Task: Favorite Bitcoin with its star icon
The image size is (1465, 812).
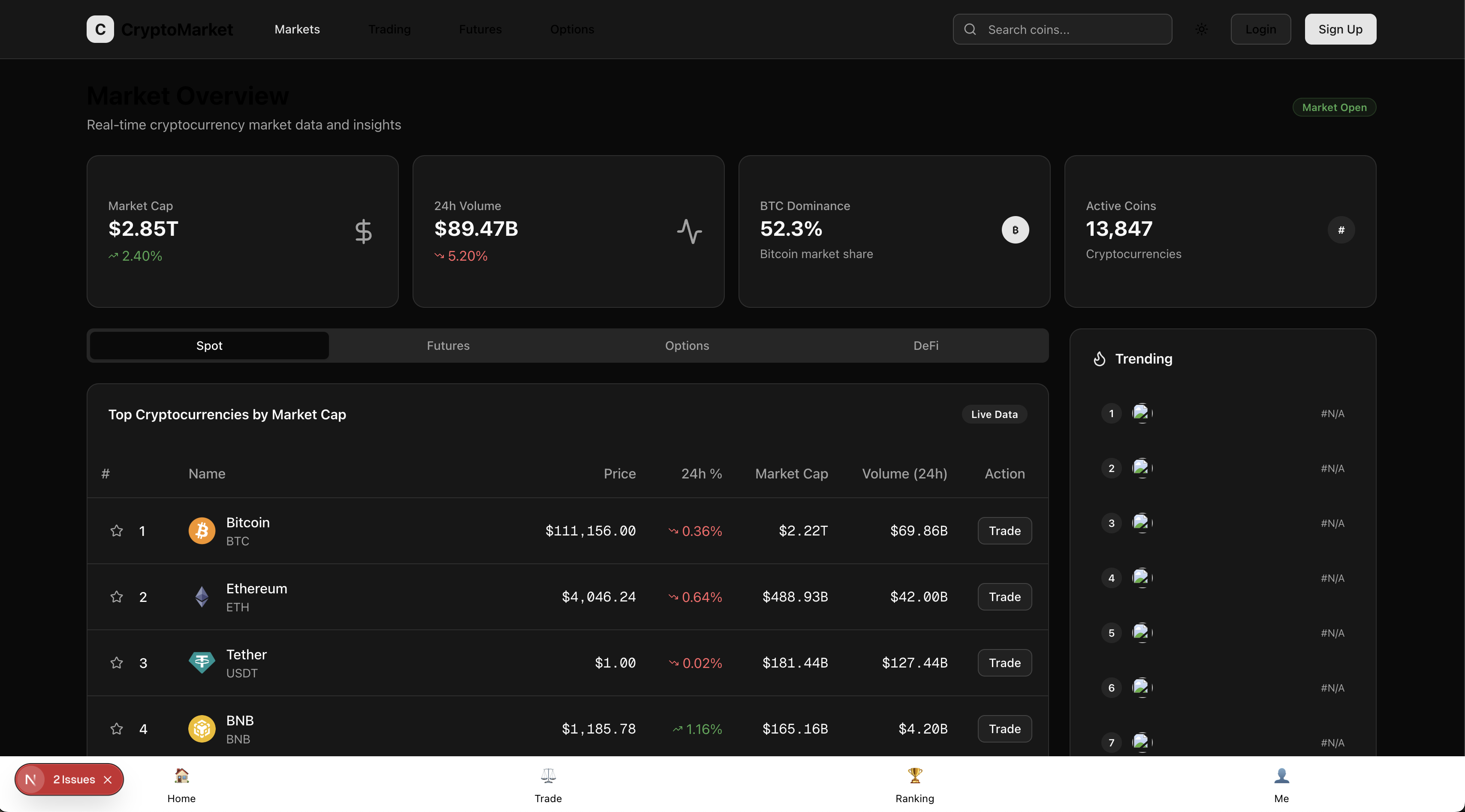Action: point(117,530)
